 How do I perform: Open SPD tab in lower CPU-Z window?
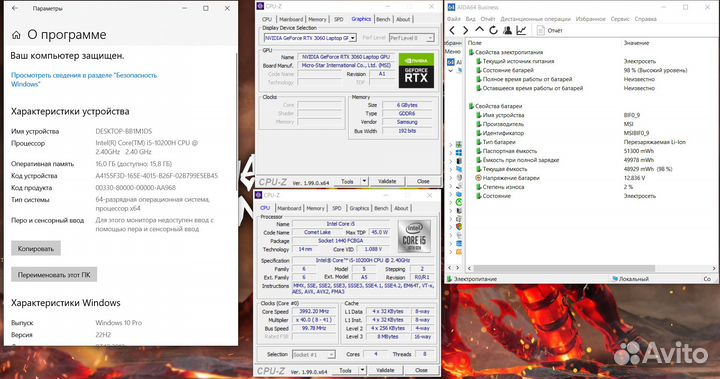[x=337, y=208]
